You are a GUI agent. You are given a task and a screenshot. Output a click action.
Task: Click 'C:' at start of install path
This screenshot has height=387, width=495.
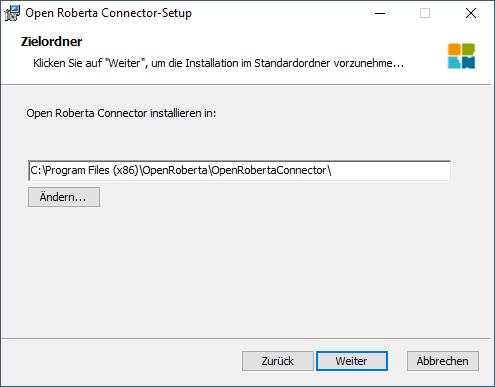pyautogui.click(x=36, y=171)
